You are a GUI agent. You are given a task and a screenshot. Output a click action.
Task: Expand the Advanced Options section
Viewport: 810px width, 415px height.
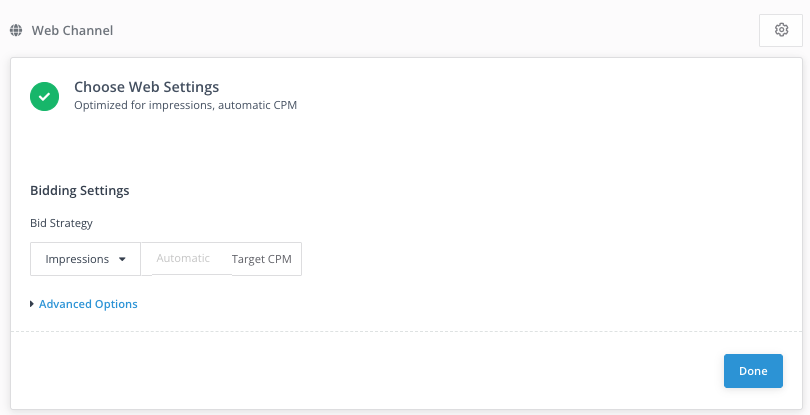click(88, 304)
